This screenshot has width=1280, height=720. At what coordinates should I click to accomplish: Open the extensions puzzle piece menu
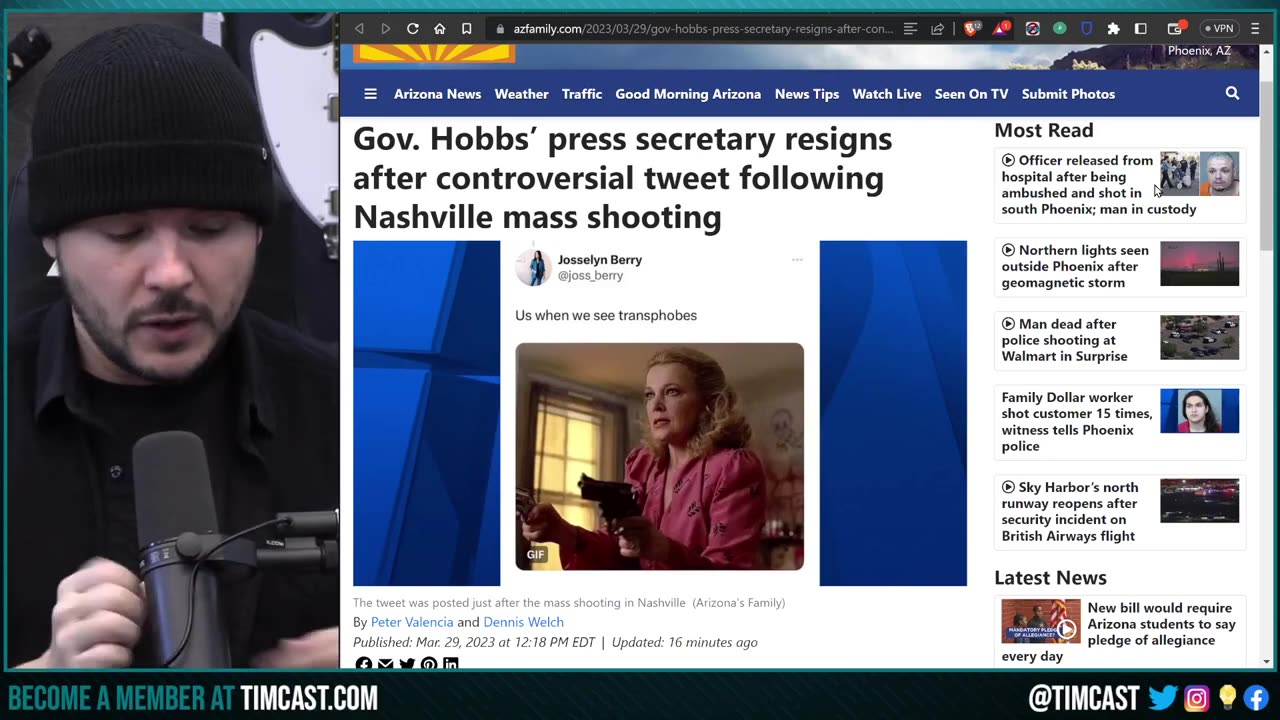click(x=1113, y=29)
